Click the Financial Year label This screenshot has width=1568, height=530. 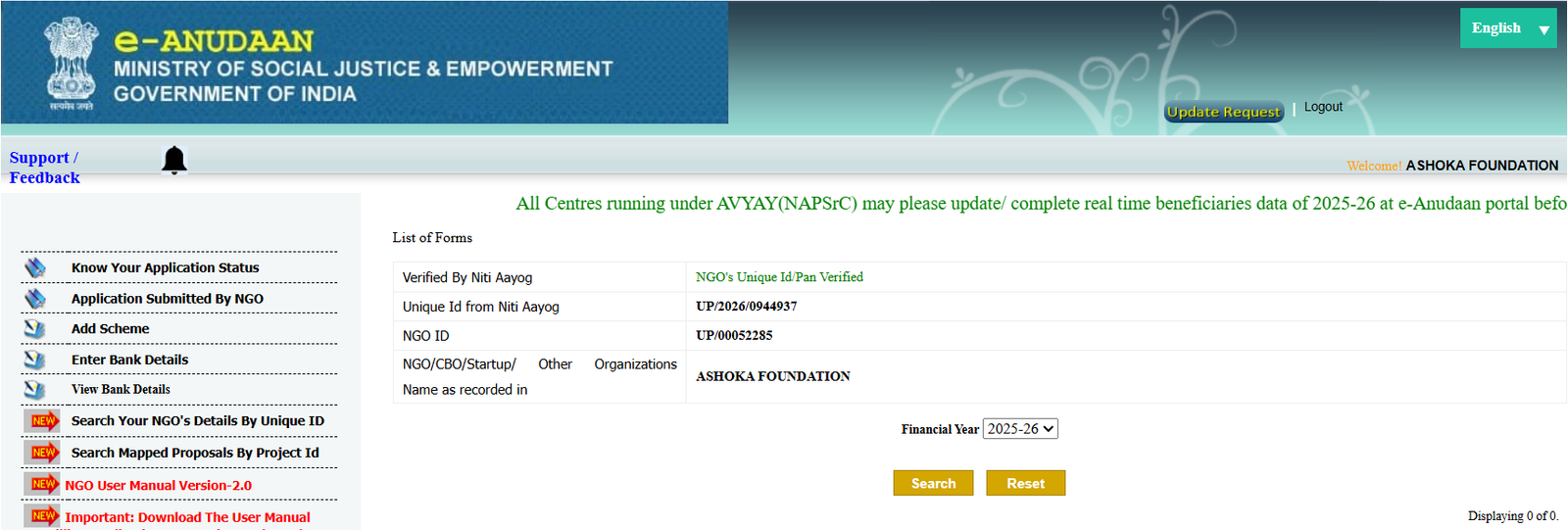pos(940,429)
